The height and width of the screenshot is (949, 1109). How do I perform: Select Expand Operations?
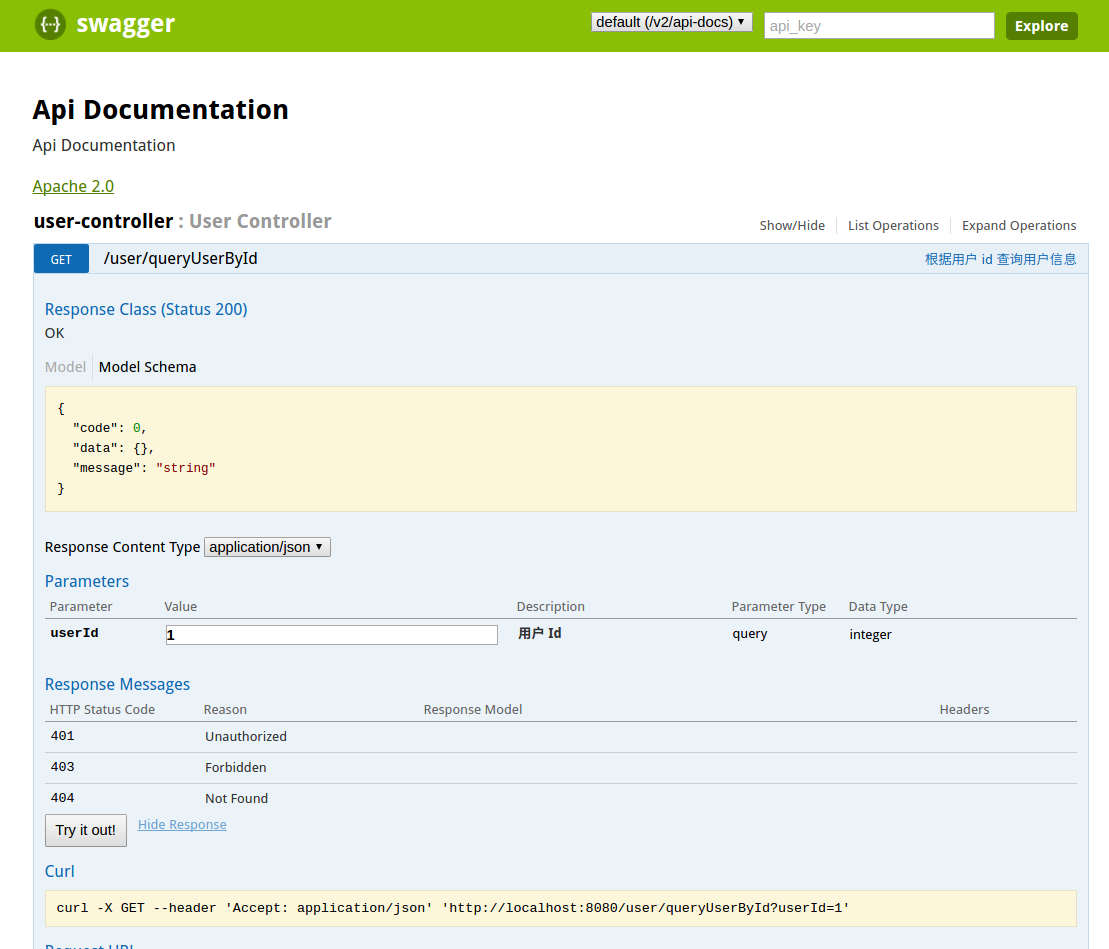[x=1018, y=226]
